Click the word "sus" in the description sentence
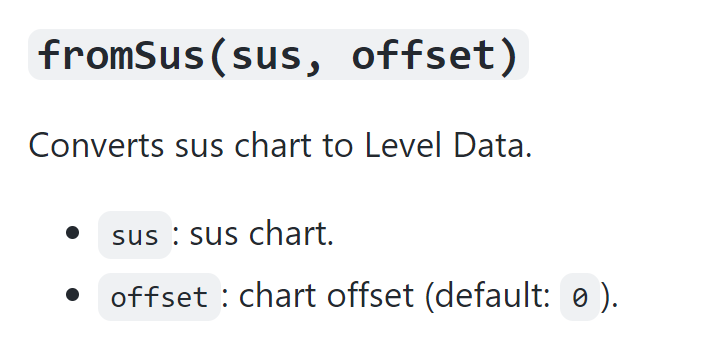714x364 pixels. point(199,148)
